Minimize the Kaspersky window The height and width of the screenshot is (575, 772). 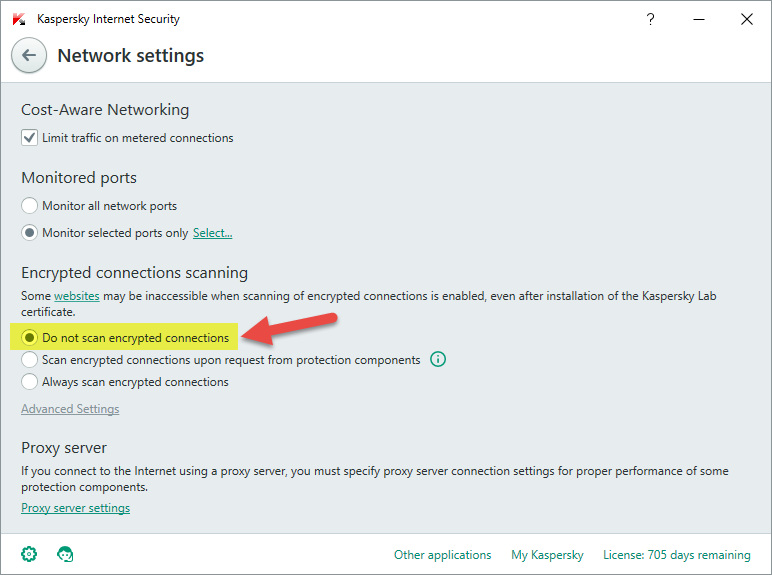(699, 19)
